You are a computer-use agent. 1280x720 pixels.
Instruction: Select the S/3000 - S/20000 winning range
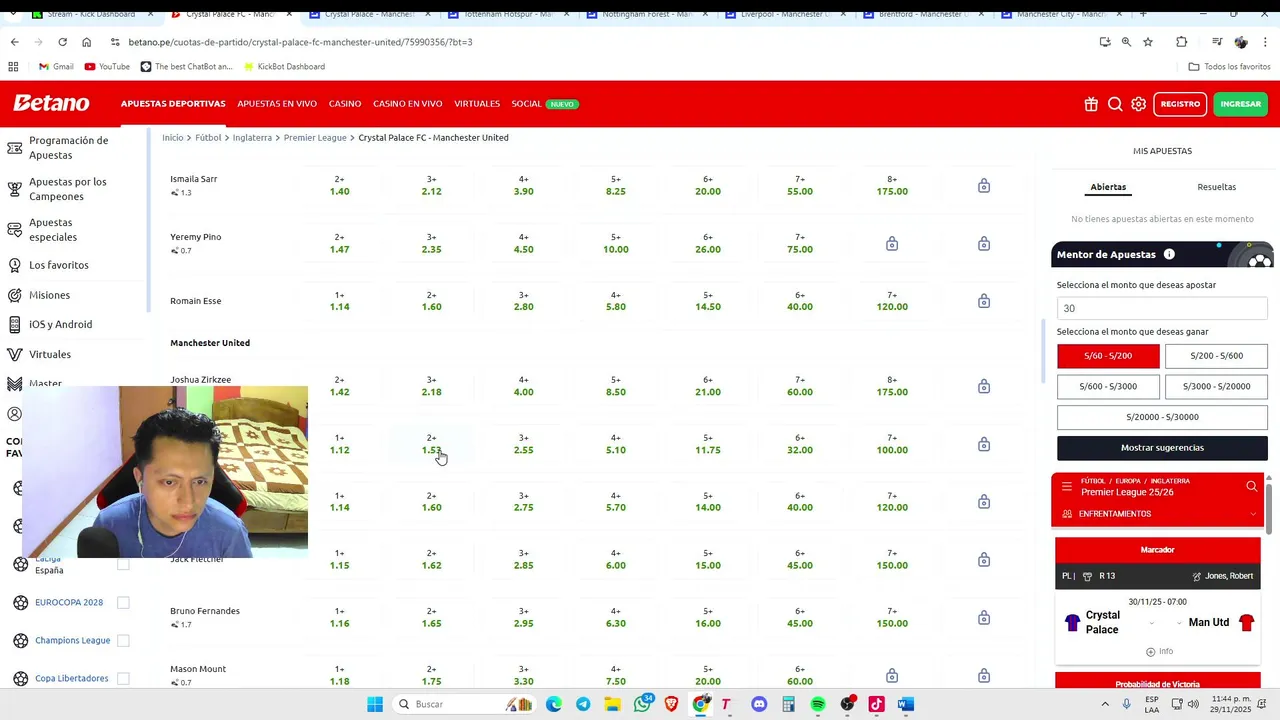1216,386
